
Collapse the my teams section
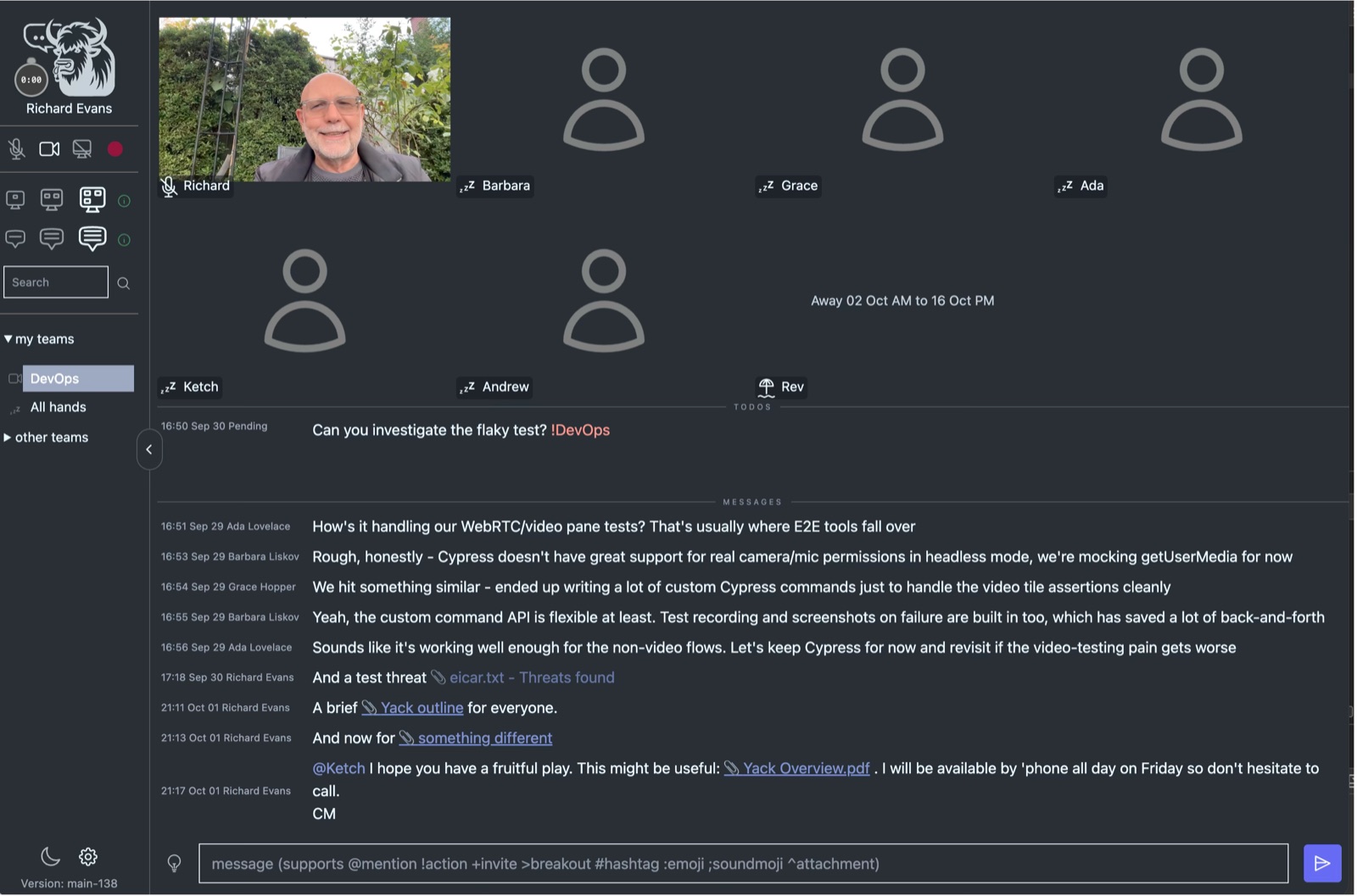point(40,339)
